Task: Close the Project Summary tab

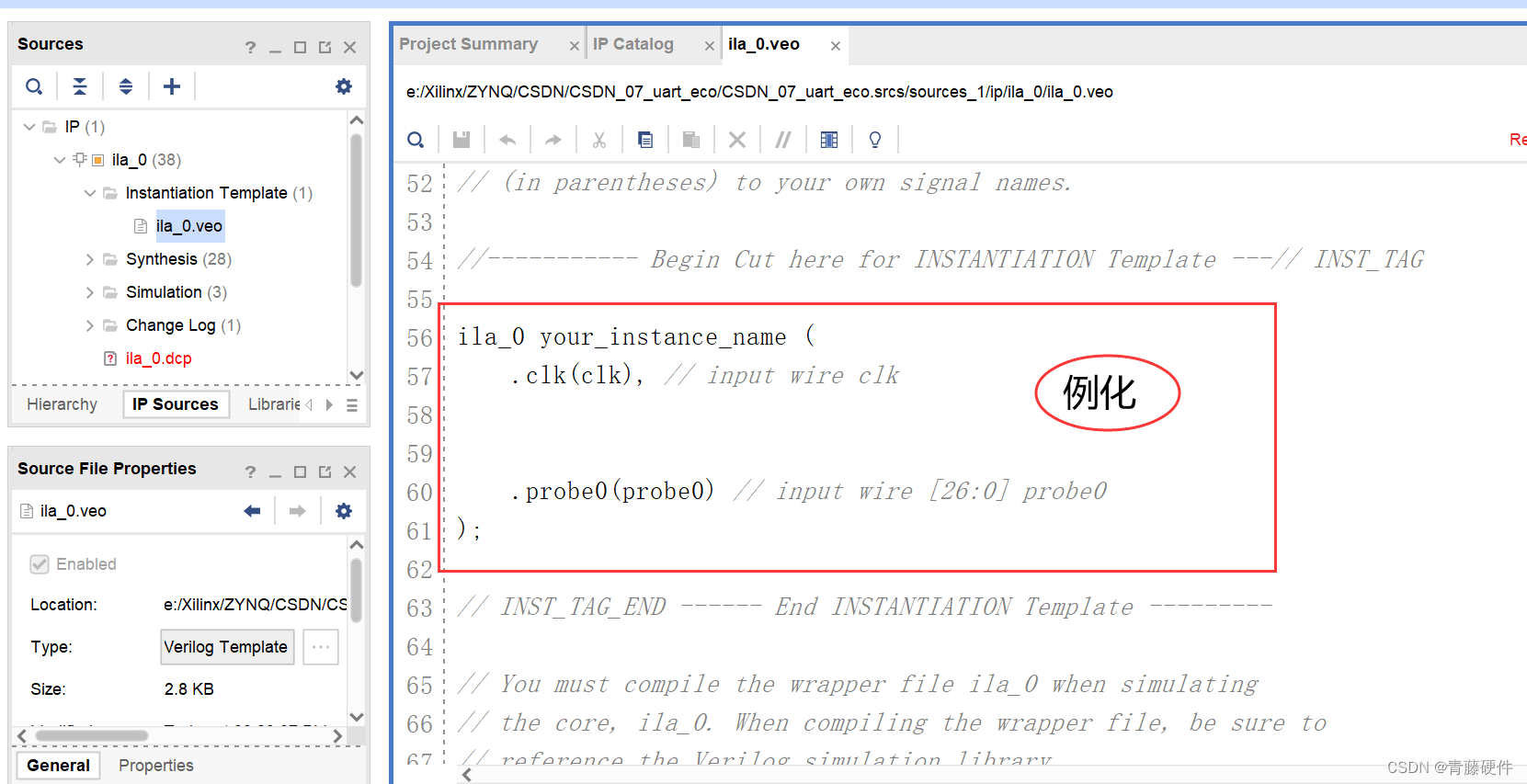Action: [x=575, y=46]
